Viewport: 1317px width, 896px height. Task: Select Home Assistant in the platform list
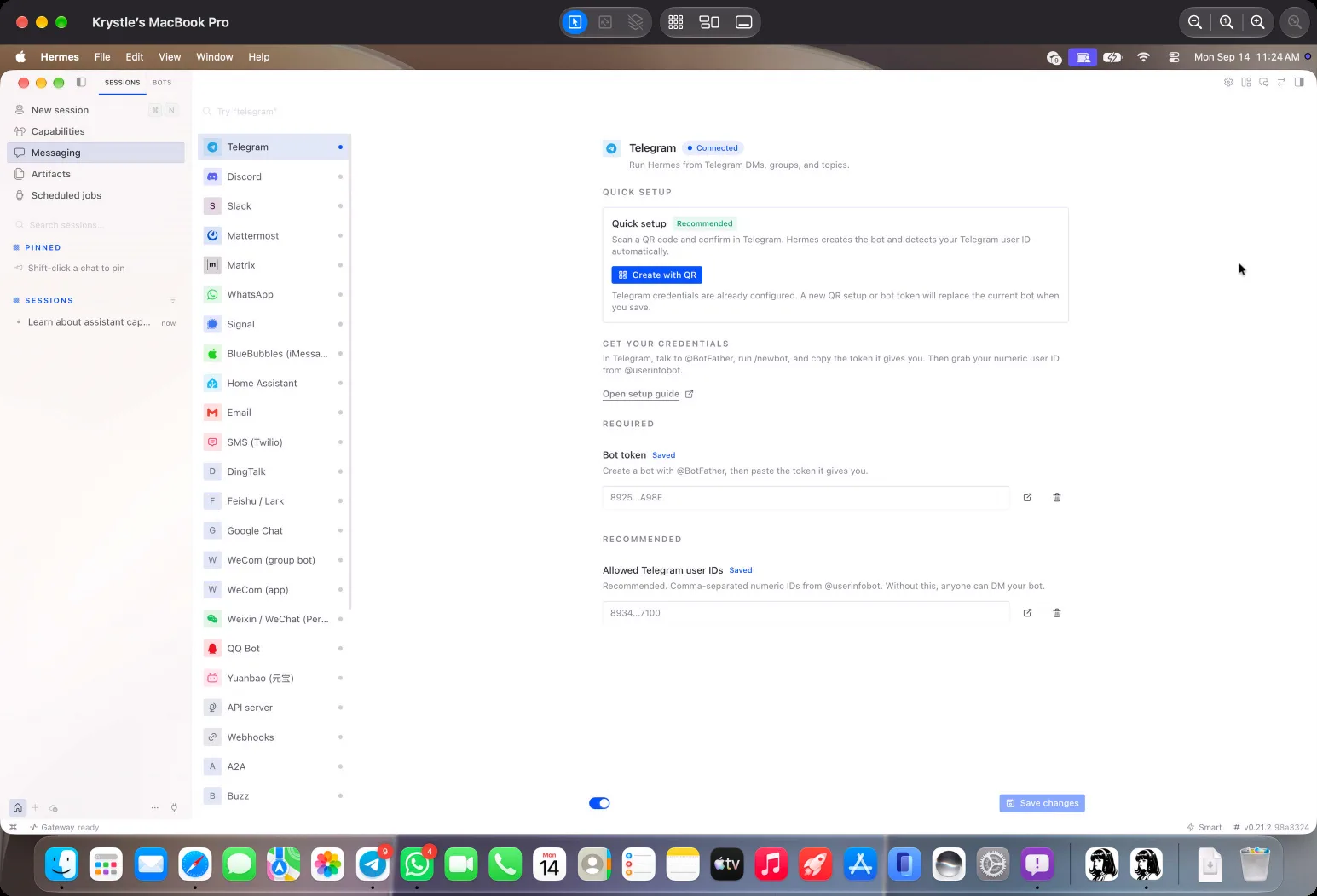pyautogui.click(x=274, y=383)
